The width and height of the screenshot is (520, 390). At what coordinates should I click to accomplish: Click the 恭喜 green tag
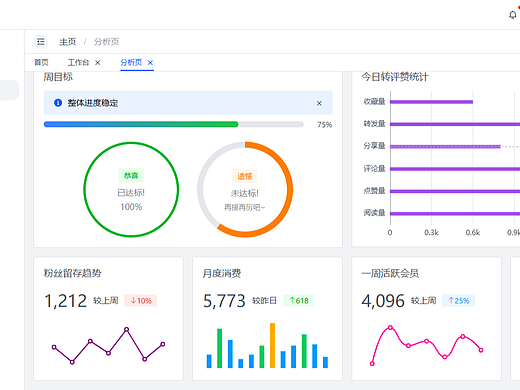pos(131,176)
